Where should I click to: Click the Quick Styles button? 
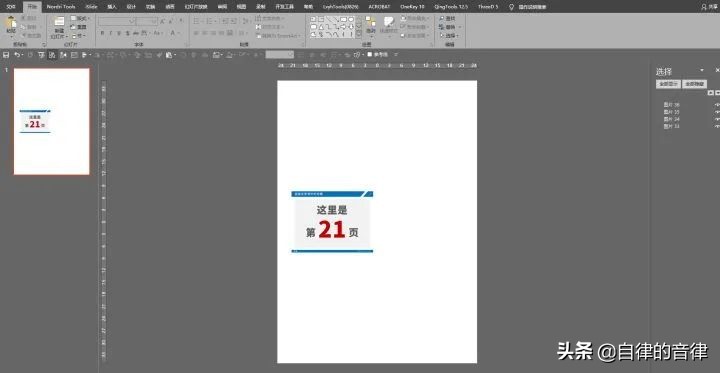pos(388,26)
